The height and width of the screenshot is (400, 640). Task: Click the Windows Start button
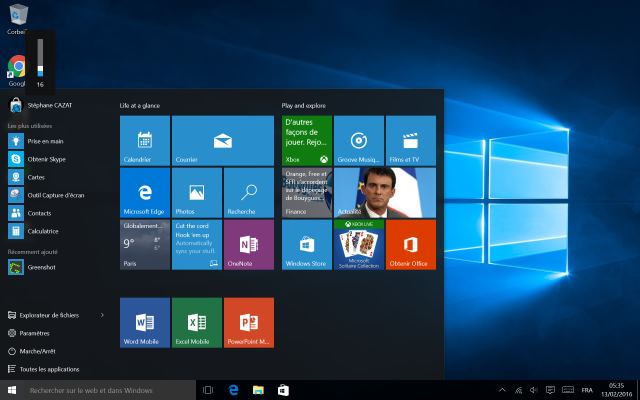[x=12, y=390]
